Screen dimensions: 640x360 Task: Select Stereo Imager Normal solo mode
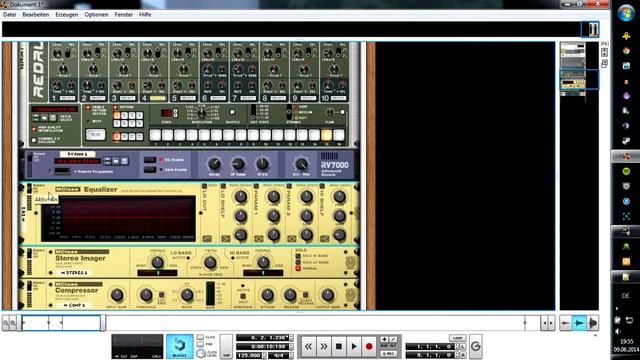click(x=298, y=269)
